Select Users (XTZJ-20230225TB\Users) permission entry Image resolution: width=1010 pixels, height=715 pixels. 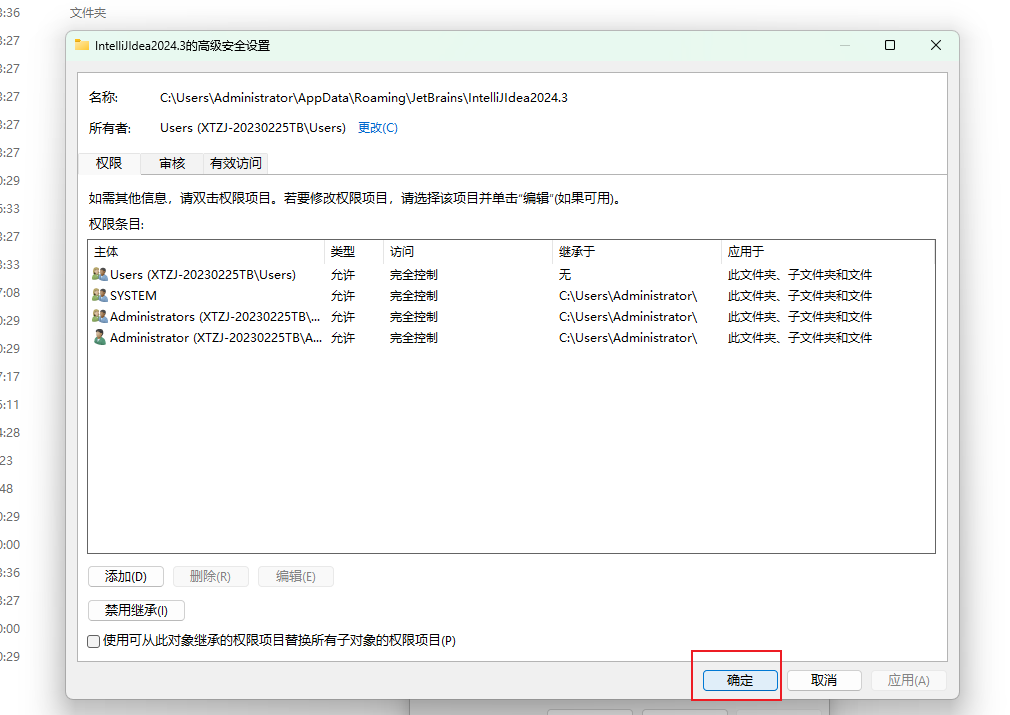[511, 274]
